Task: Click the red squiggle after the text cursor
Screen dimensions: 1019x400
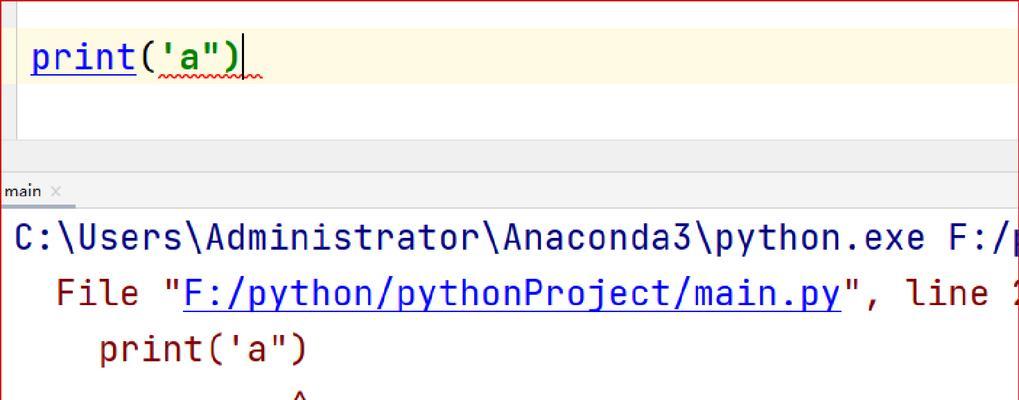Action: pyautogui.click(x=253, y=77)
